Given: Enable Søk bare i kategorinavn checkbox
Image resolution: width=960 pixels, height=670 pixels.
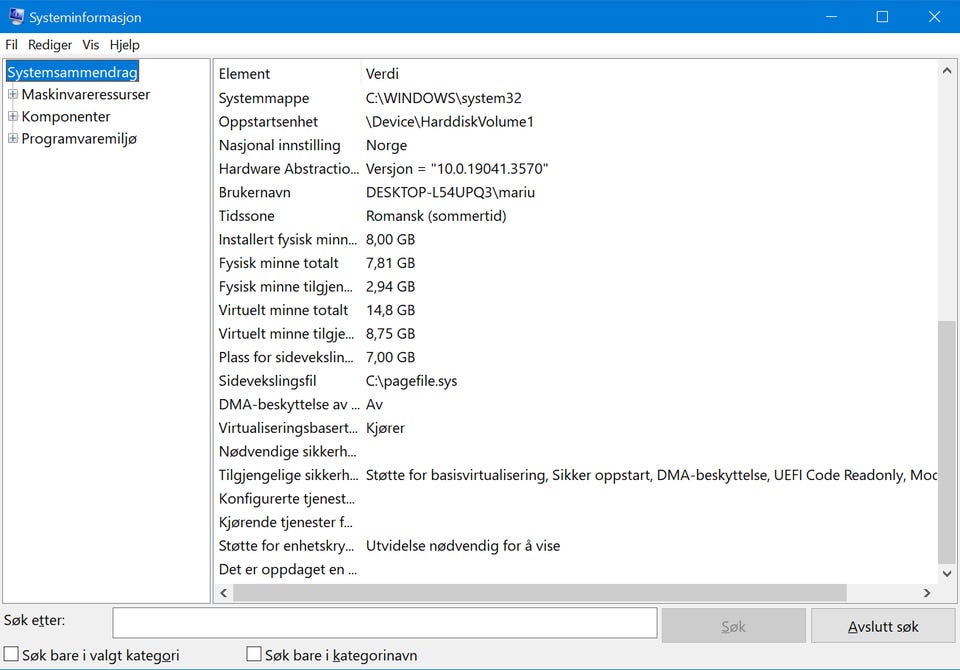Looking at the screenshot, I should click(x=253, y=654).
